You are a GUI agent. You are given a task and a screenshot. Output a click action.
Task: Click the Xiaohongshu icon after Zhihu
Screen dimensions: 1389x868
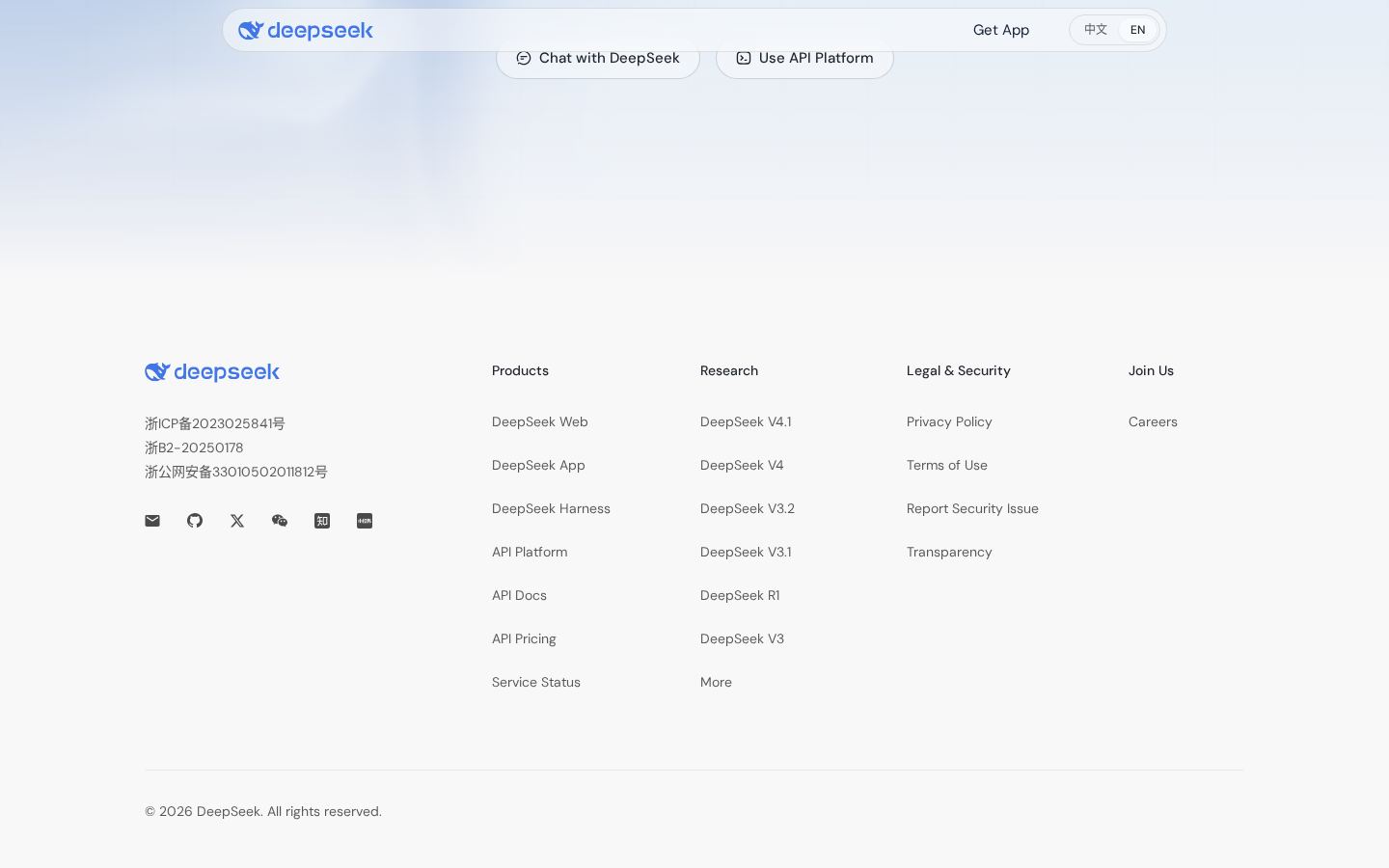365,521
